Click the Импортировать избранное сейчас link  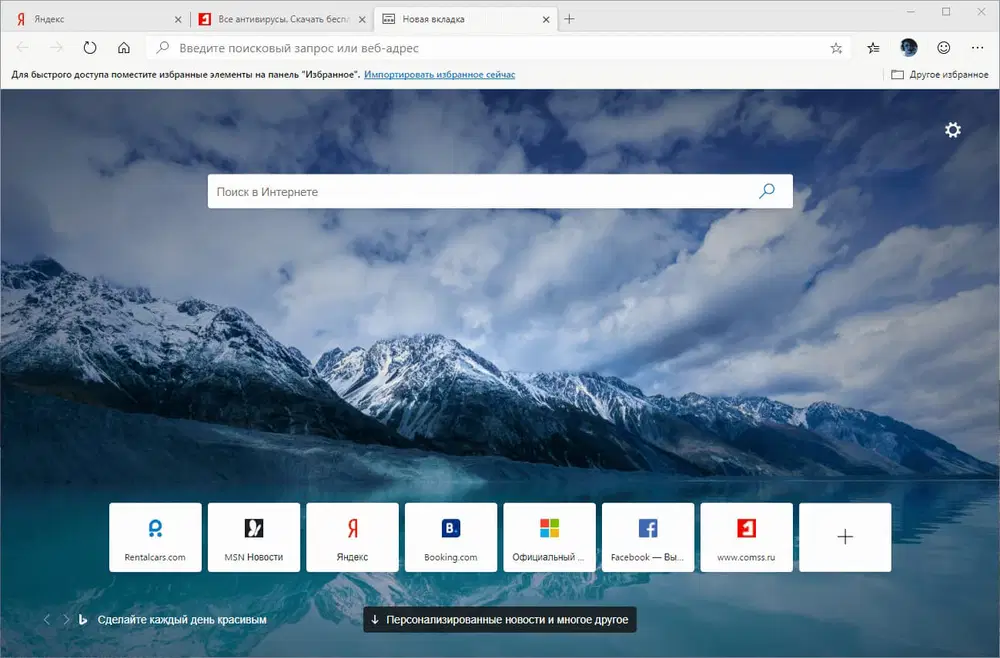tap(440, 74)
